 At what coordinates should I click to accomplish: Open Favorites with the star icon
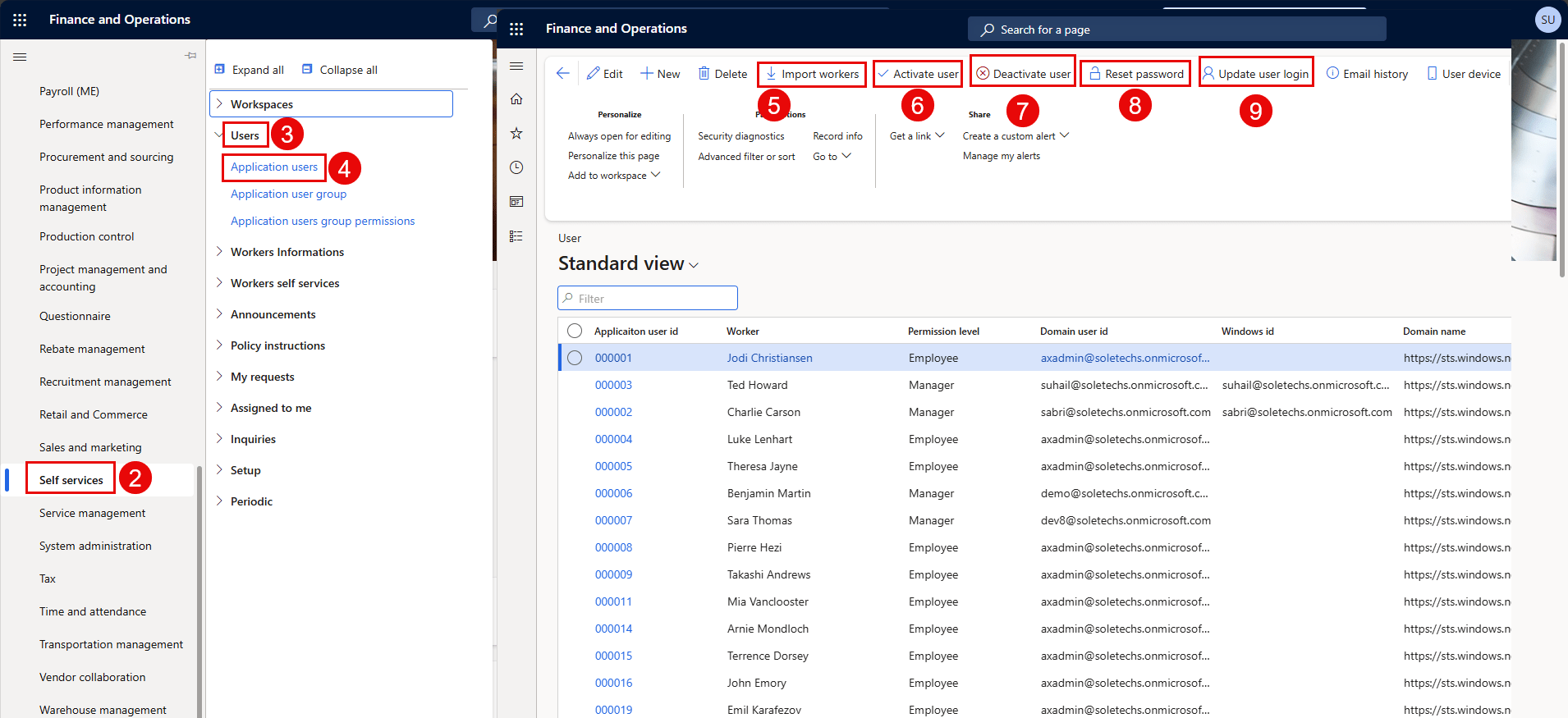click(516, 133)
